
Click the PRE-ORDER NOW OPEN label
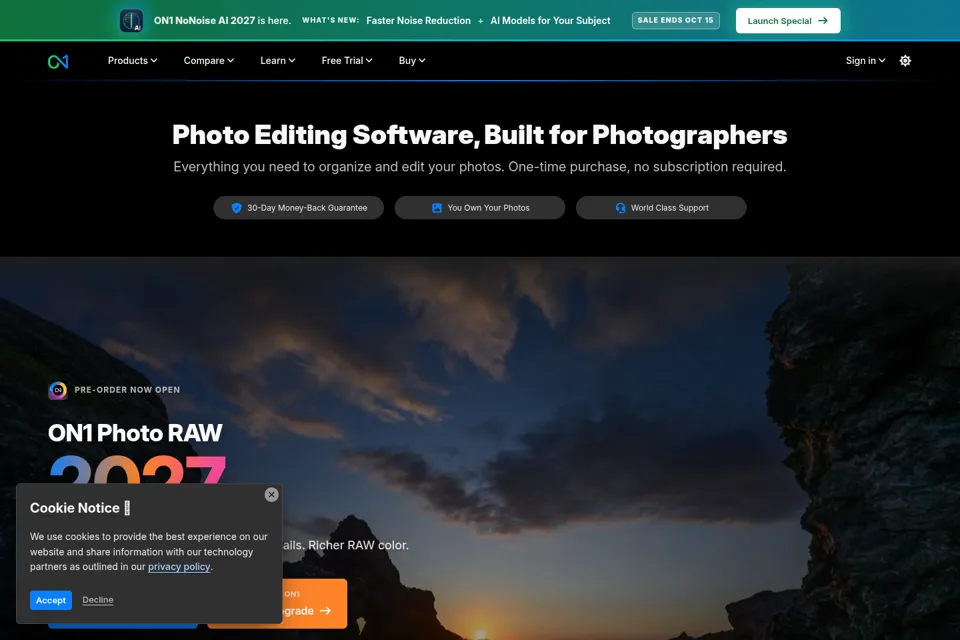pyautogui.click(x=127, y=390)
